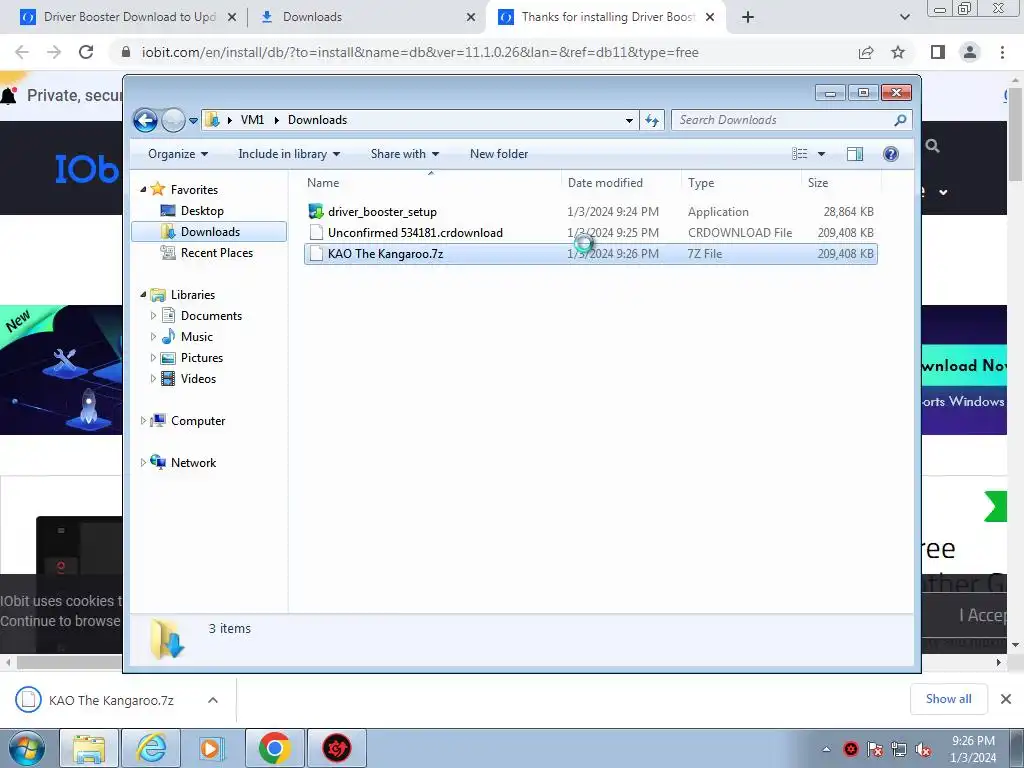
Task: Expand the Music library
Action: coord(153,336)
